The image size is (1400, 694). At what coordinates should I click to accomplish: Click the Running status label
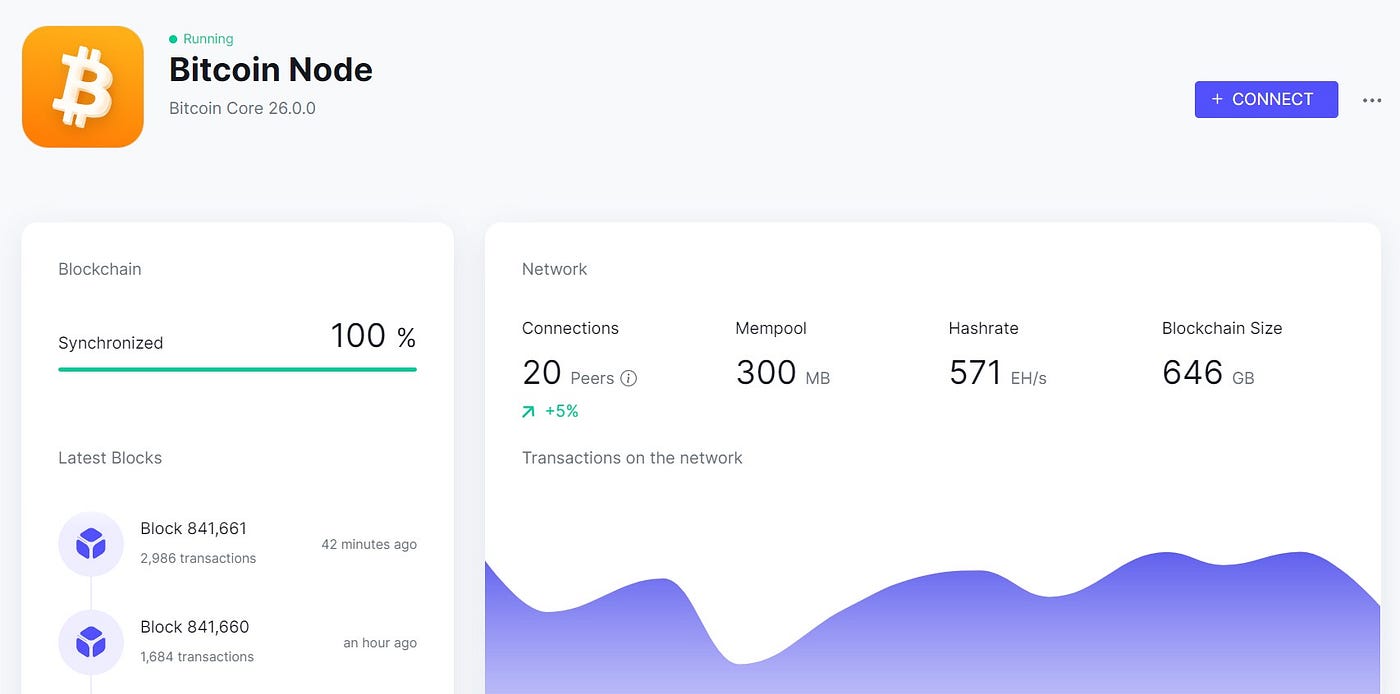(x=208, y=39)
